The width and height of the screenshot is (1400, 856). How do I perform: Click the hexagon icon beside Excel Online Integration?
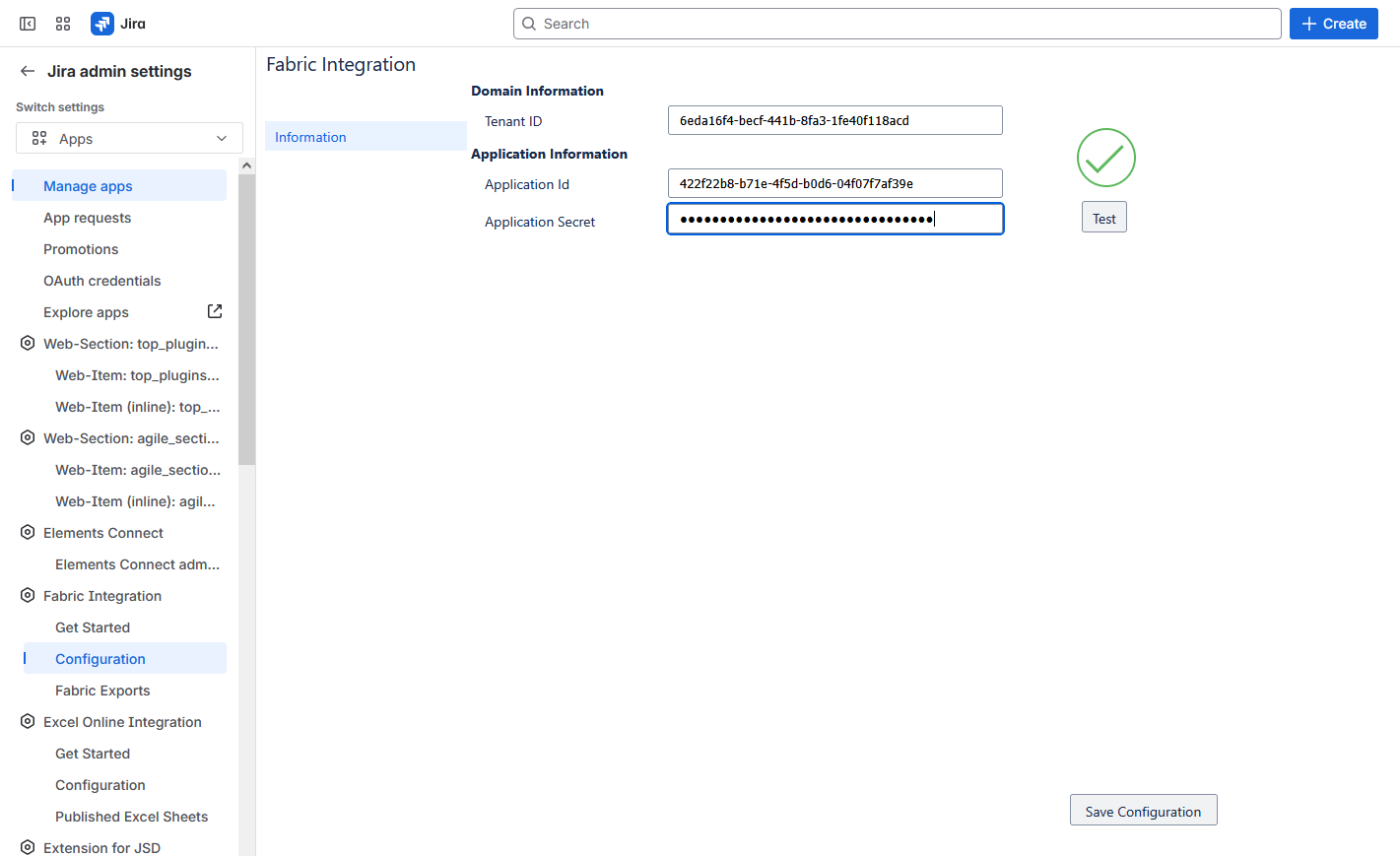[28, 722]
